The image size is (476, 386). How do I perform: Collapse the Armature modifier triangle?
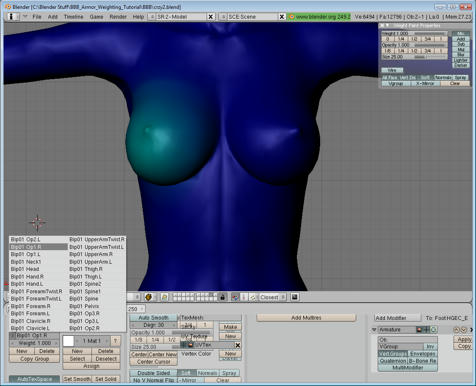click(374, 330)
